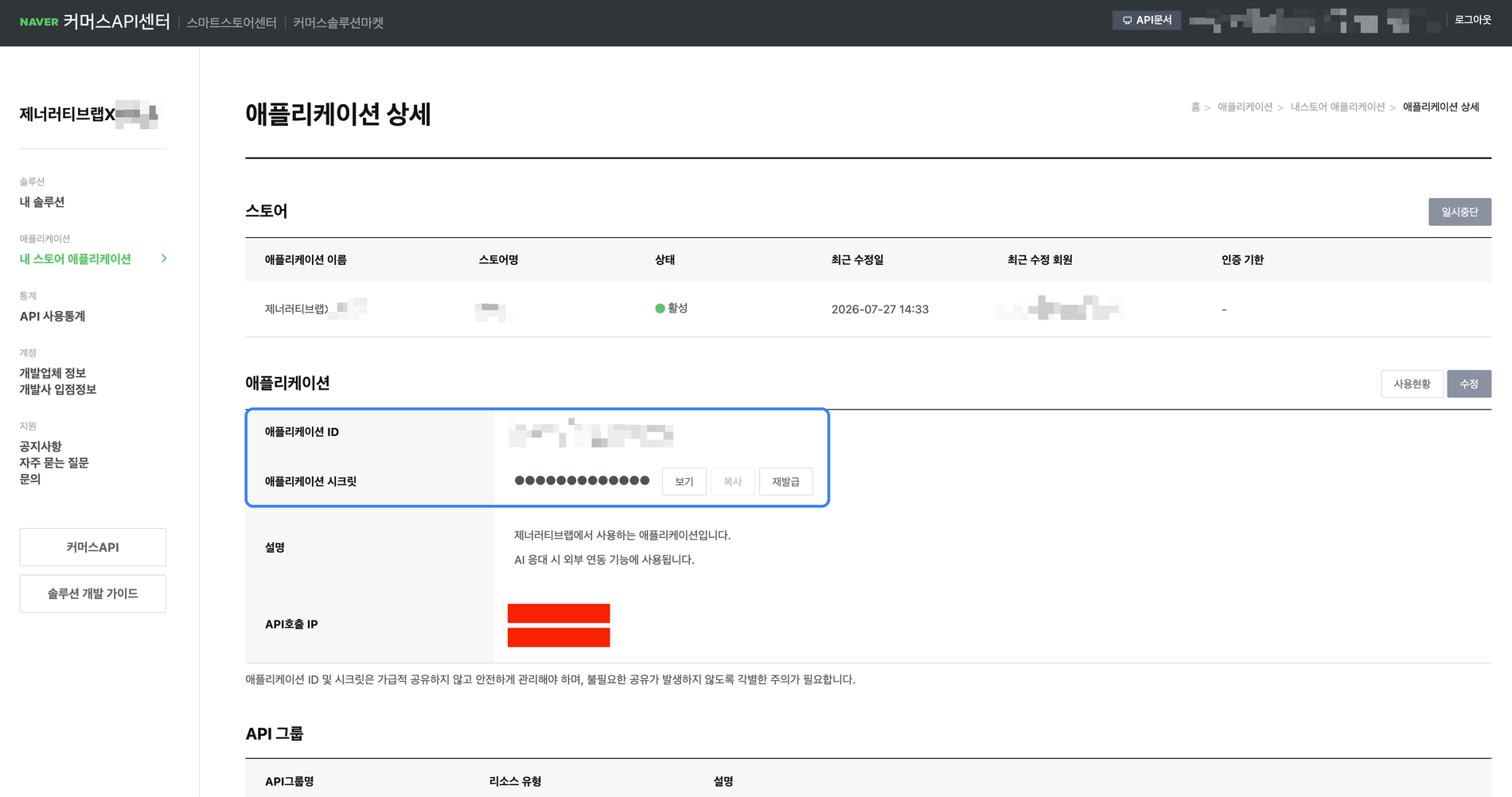1512x797 pixels.
Task: Click the 애플리케이션 시크릿 label
Action: (x=310, y=481)
